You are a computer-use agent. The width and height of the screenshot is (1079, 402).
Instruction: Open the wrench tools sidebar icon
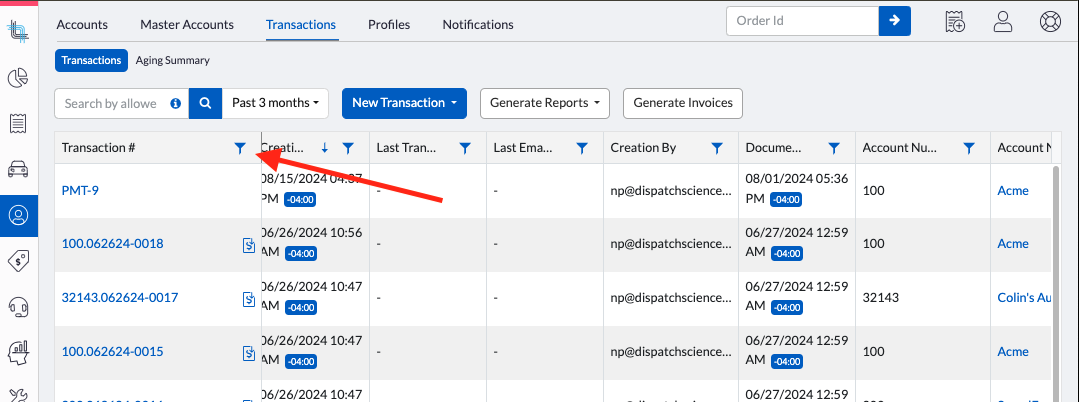coord(18,394)
